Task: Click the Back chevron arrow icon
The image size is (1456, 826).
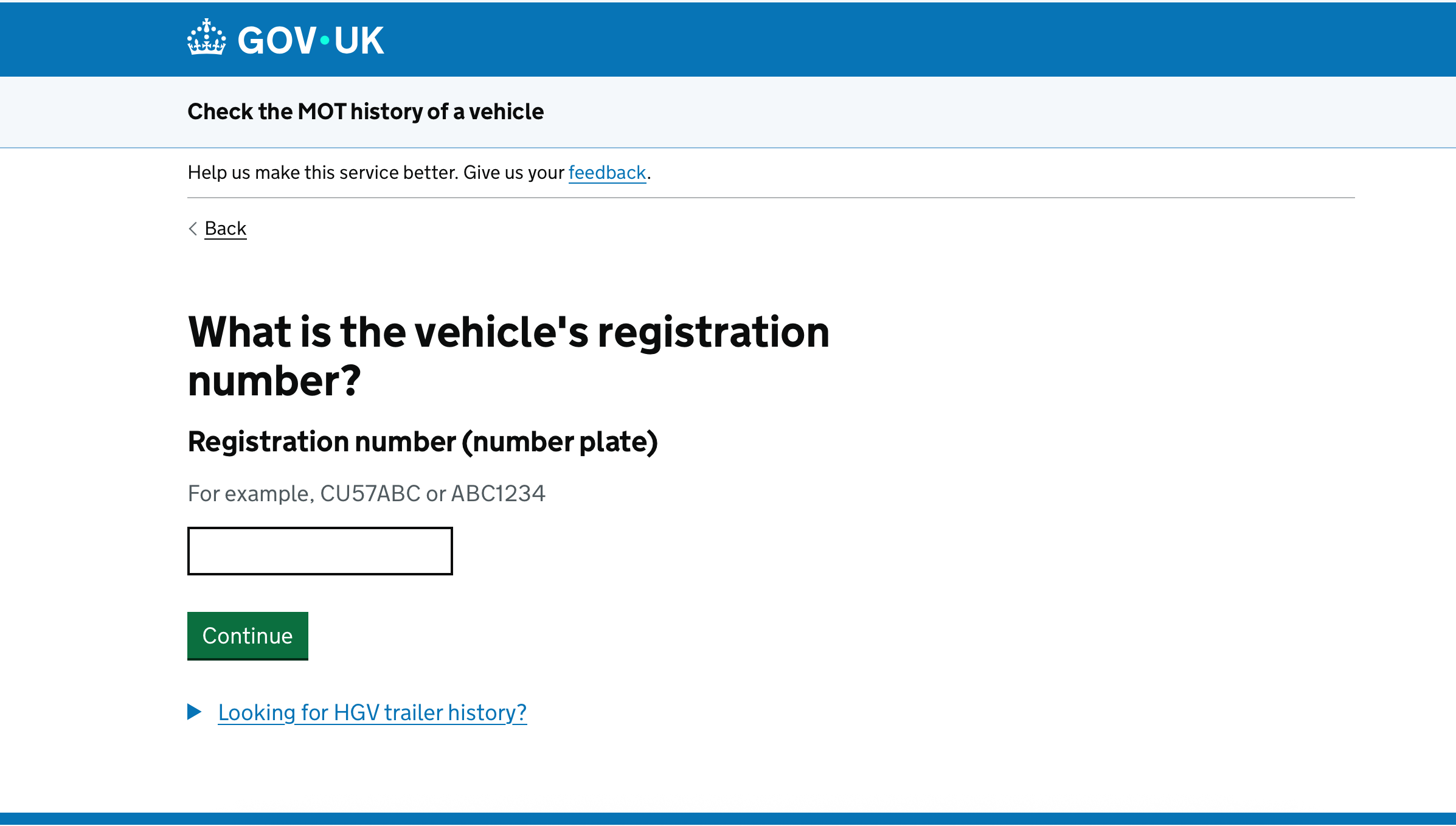Action: click(193, 229)
